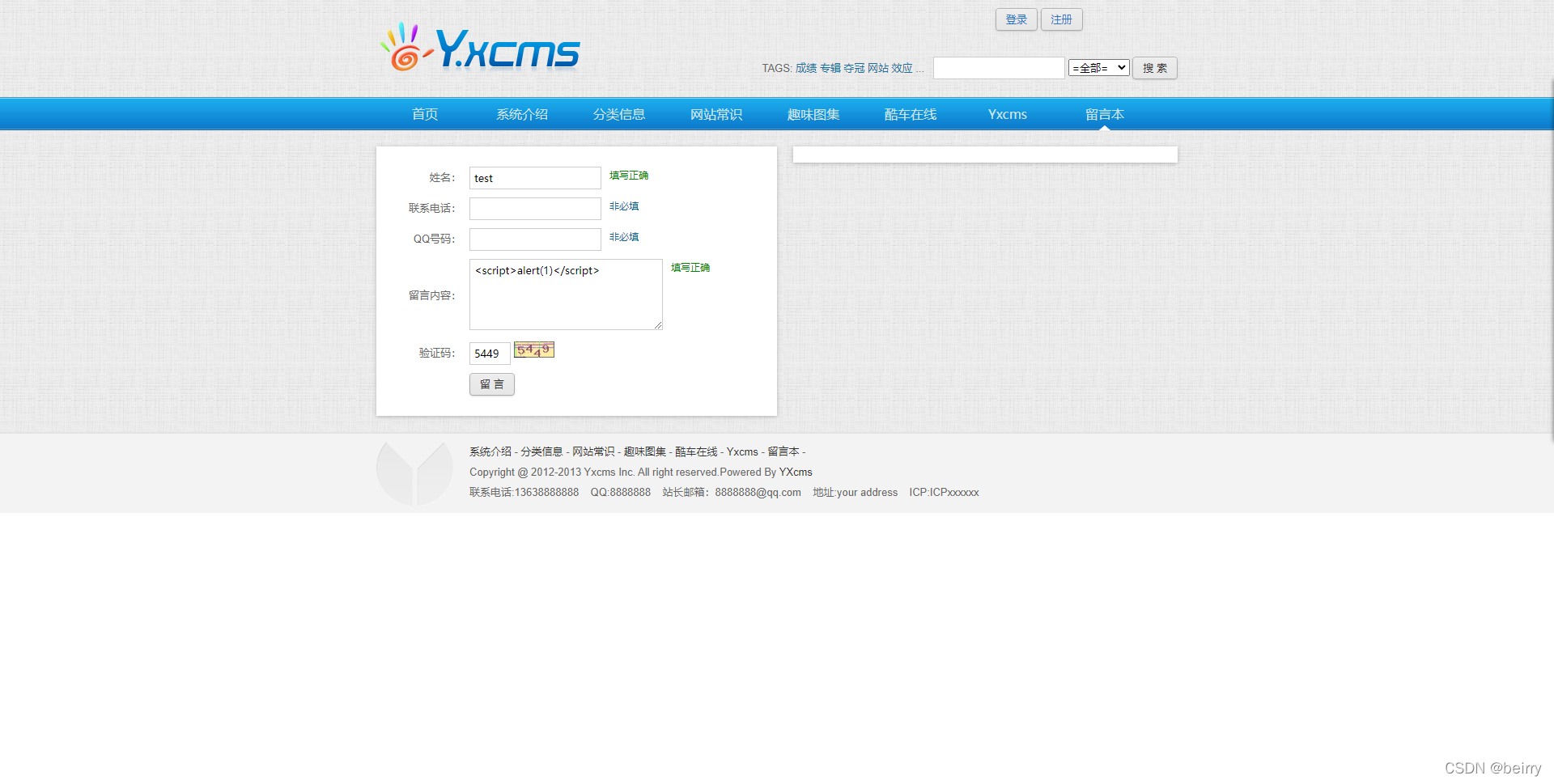Focus the QQ号码 input field
This screenshot has height=784, width=1554.
point(535,239)
